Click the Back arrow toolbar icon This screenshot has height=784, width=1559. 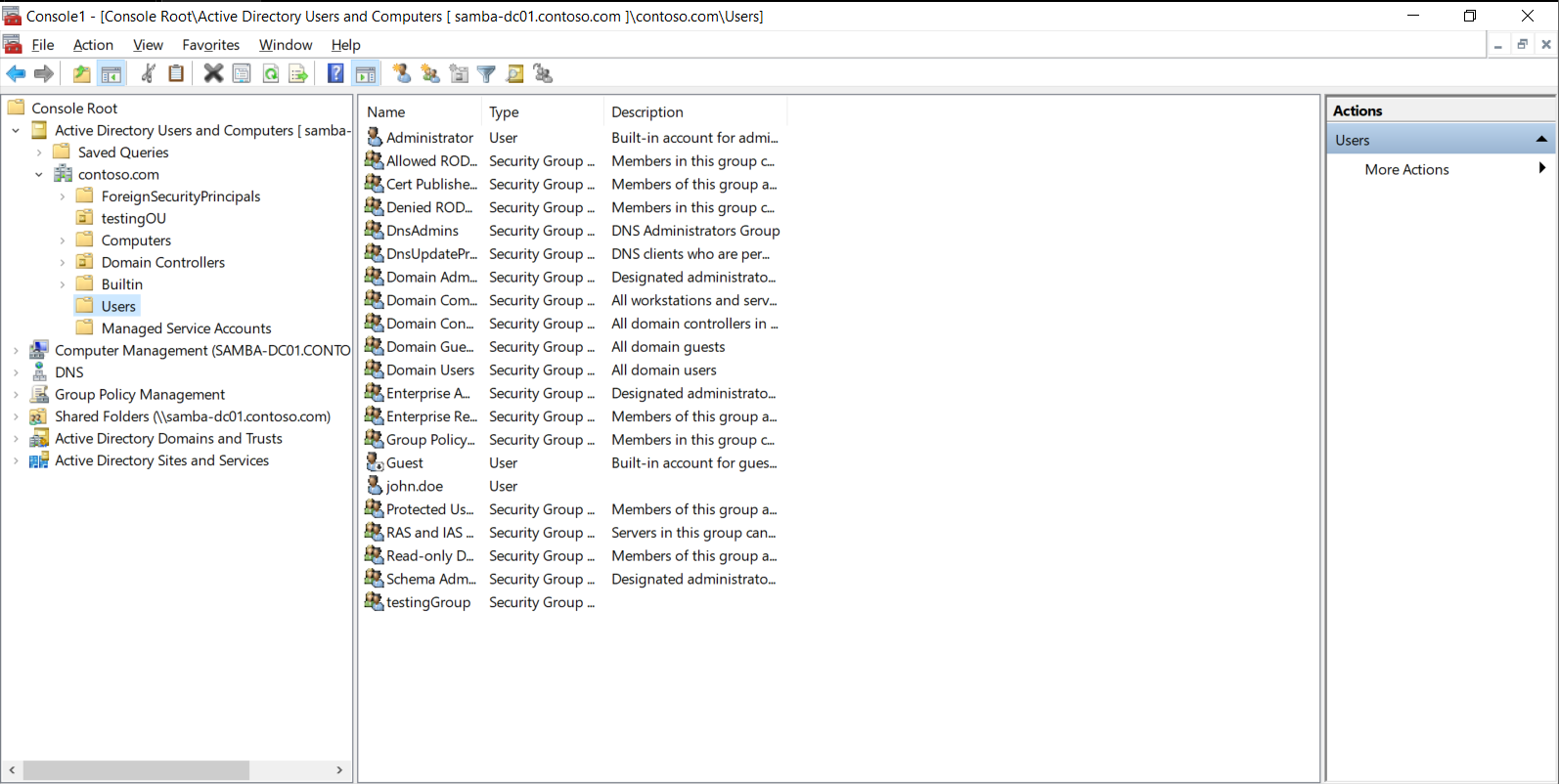click(x=16, y=73)
